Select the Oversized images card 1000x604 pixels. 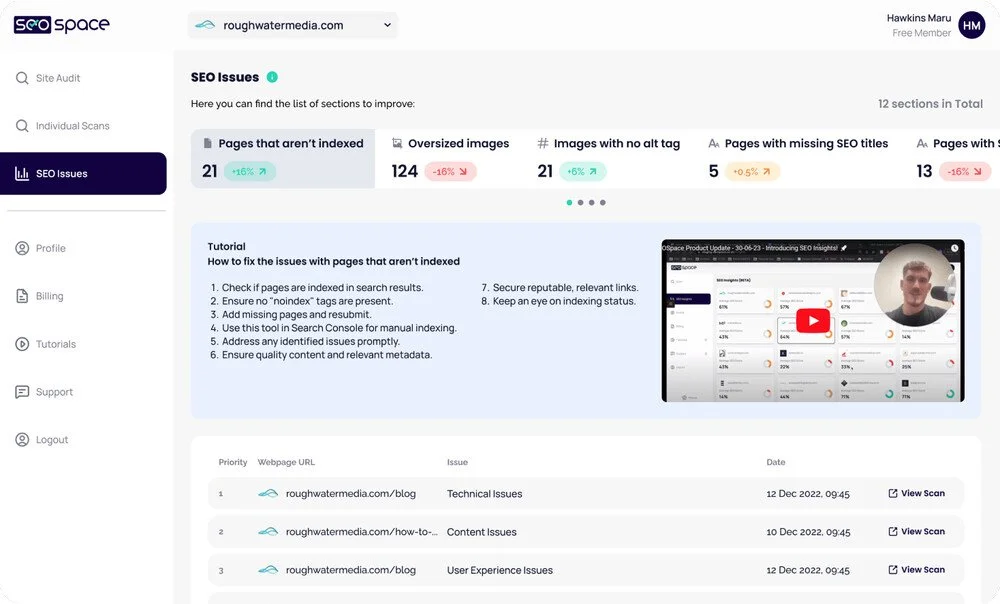tap(450, 158)
